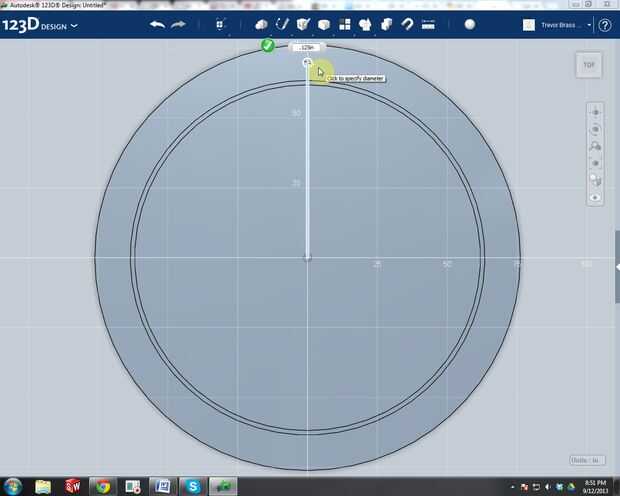The width and height of the screenshot is (620, 496).
Task: Redo the last undone action
Action: 178,25
